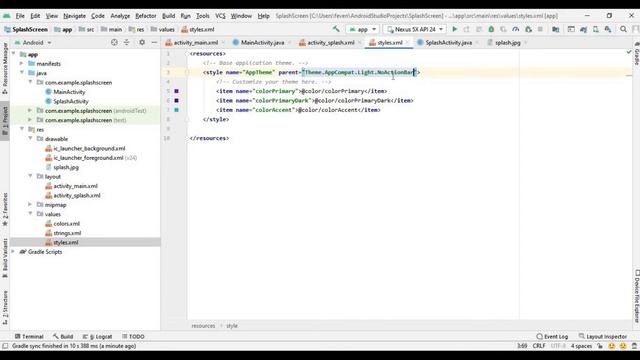Open the Gradle side tab

tap(636, 54)
